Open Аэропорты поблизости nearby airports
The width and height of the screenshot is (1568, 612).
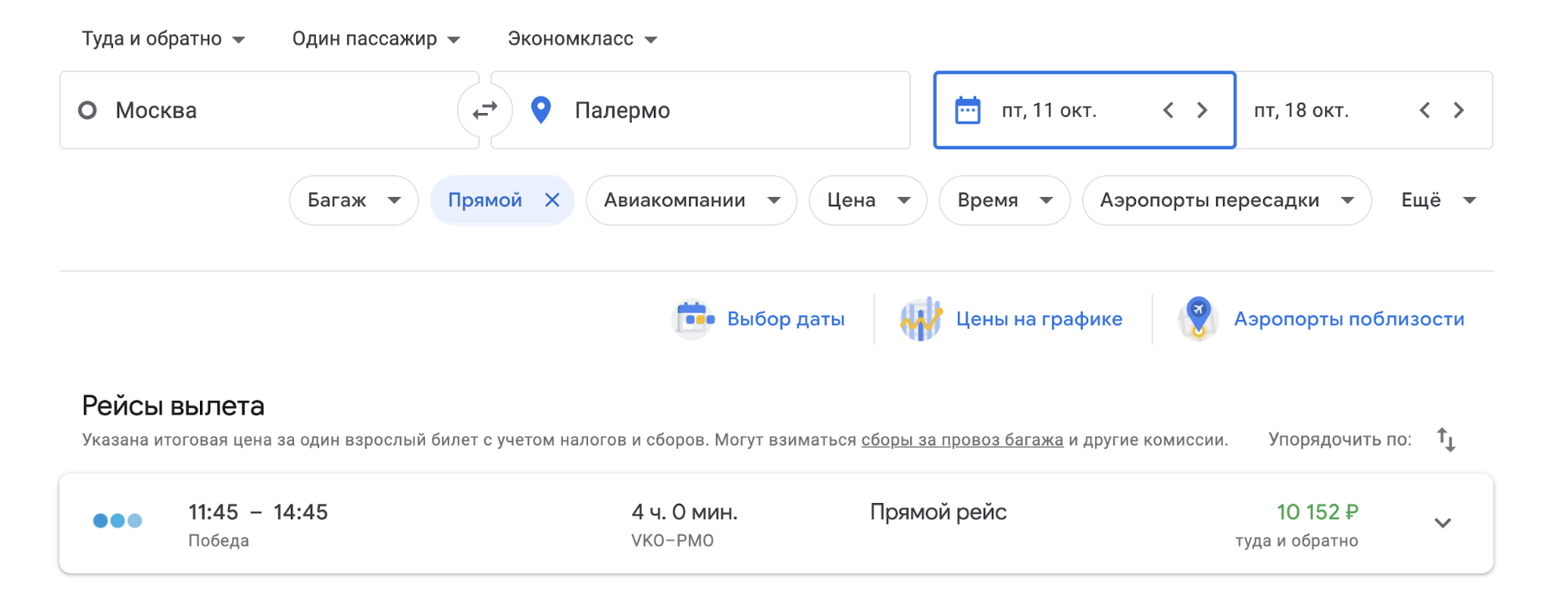pyautogui.click(x=1322, y=319)
